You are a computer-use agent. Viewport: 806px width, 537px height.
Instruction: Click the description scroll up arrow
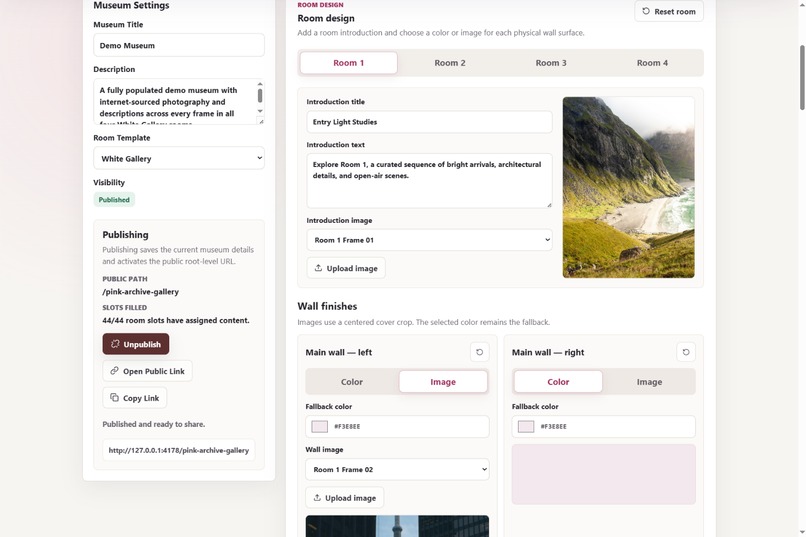260,84
